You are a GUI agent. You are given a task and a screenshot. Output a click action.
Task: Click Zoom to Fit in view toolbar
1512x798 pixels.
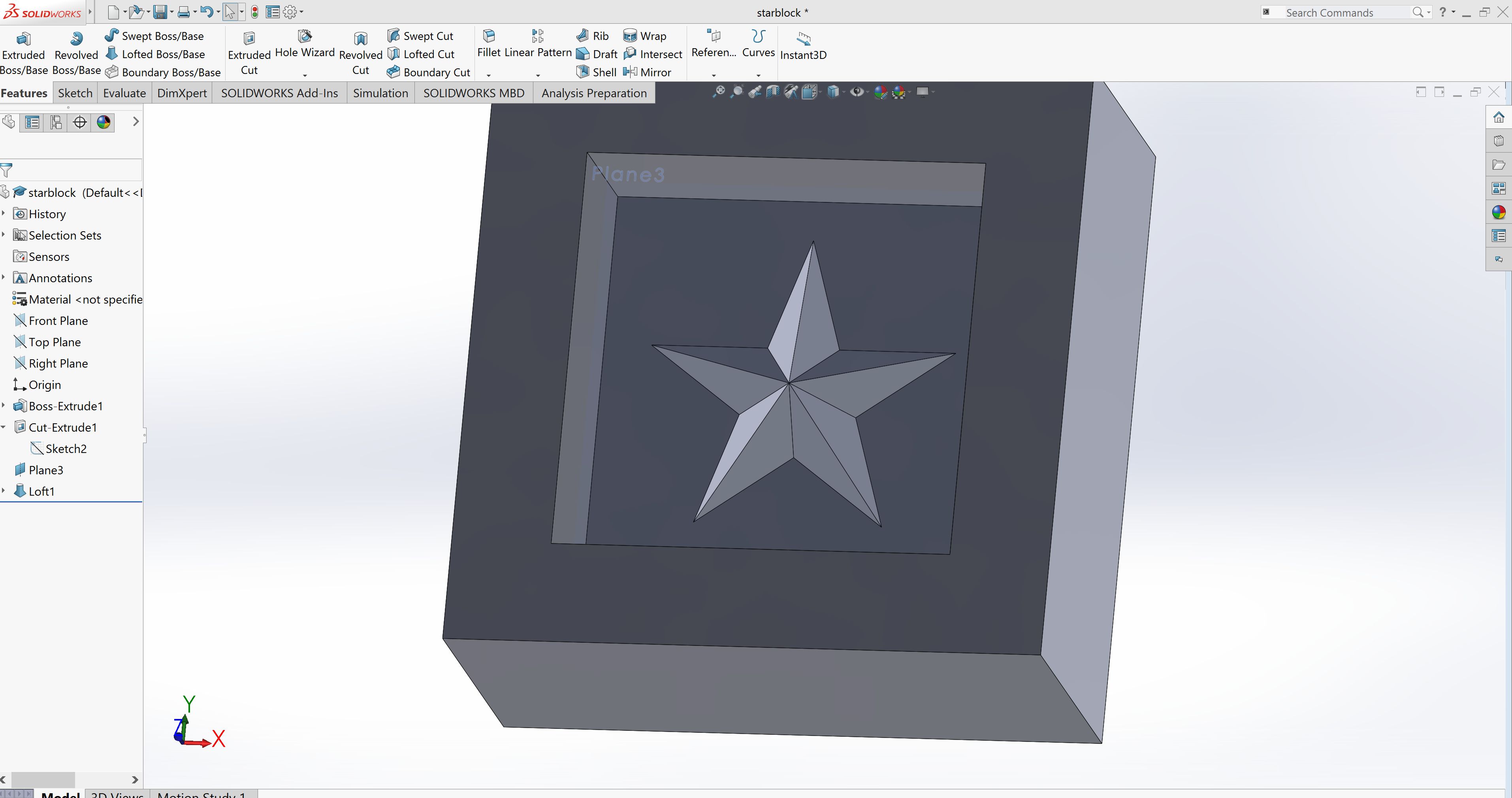click(x=718, y=92)
